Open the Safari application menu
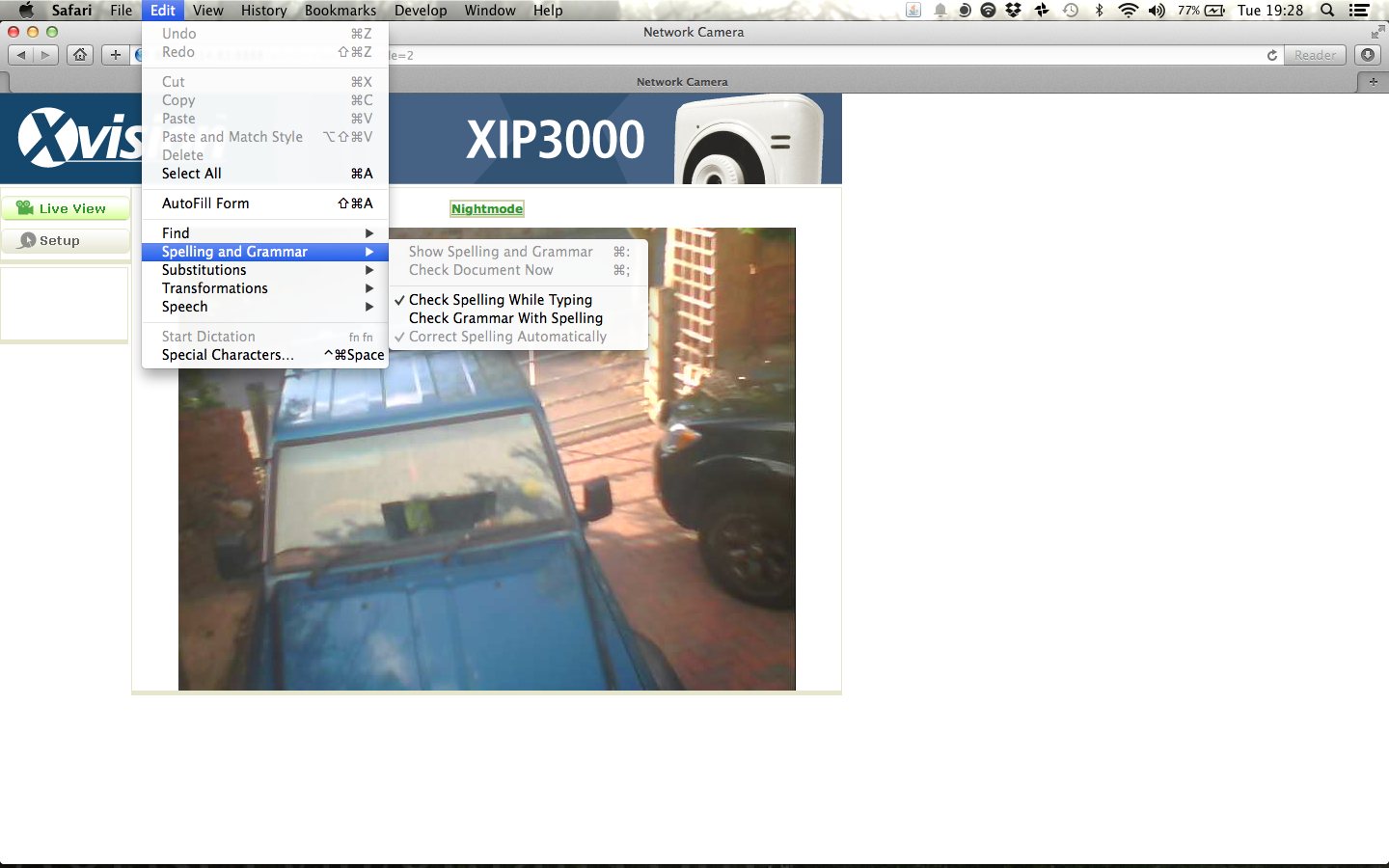 coord(71,11)
